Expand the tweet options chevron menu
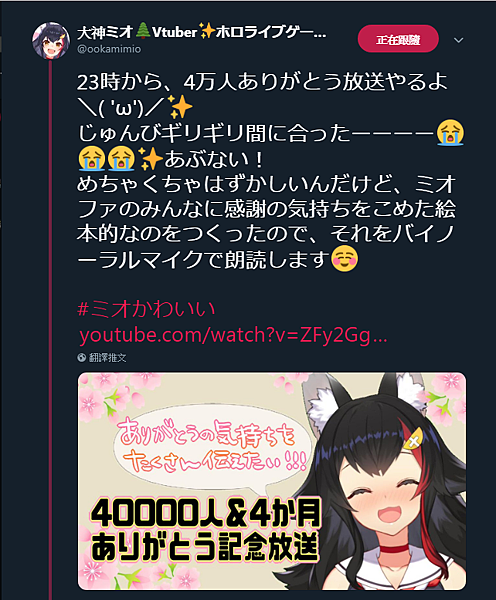 [458, 40]
